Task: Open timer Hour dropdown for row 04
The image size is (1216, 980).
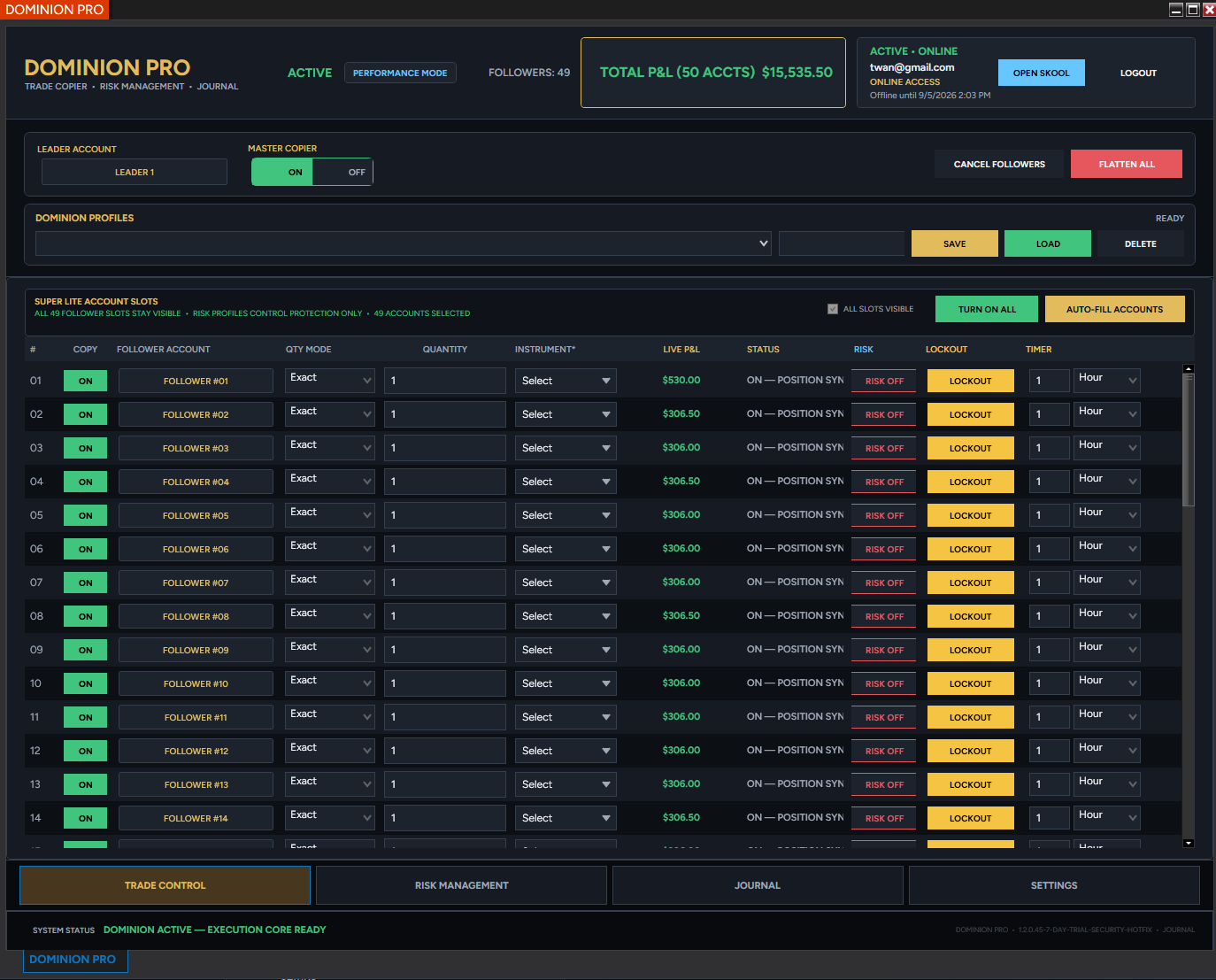Action: click(x=1107, y=482)
